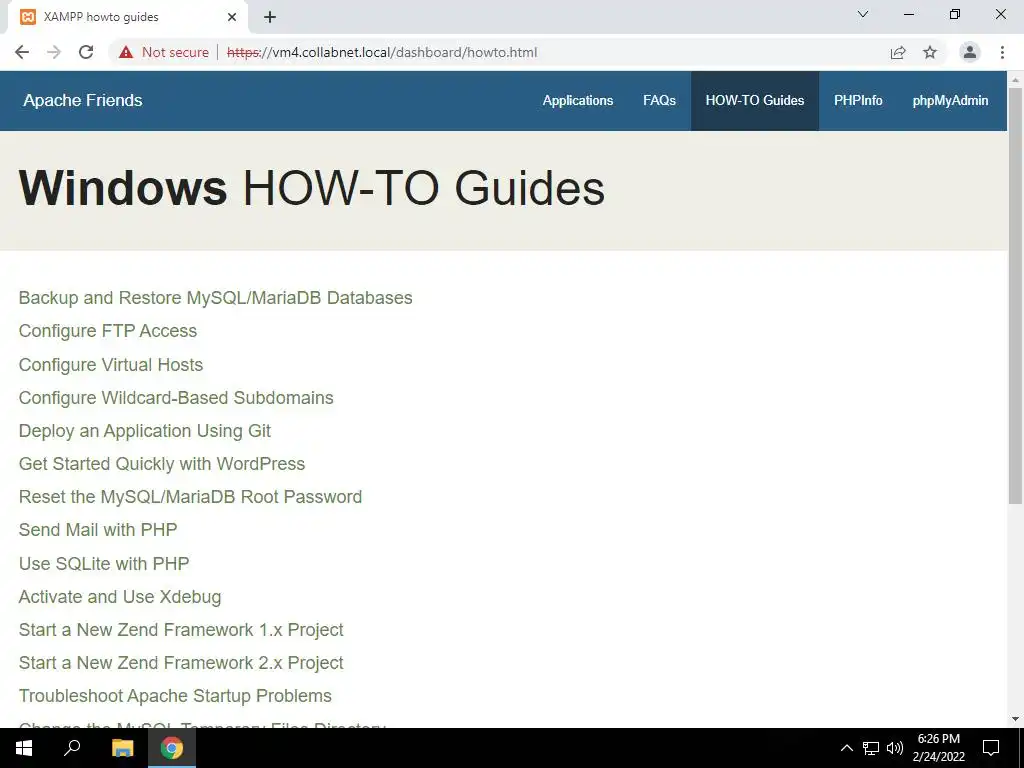
Task: Open phpMyAdmin nav item
Action: pyautogui.click(x=950, y=101)
